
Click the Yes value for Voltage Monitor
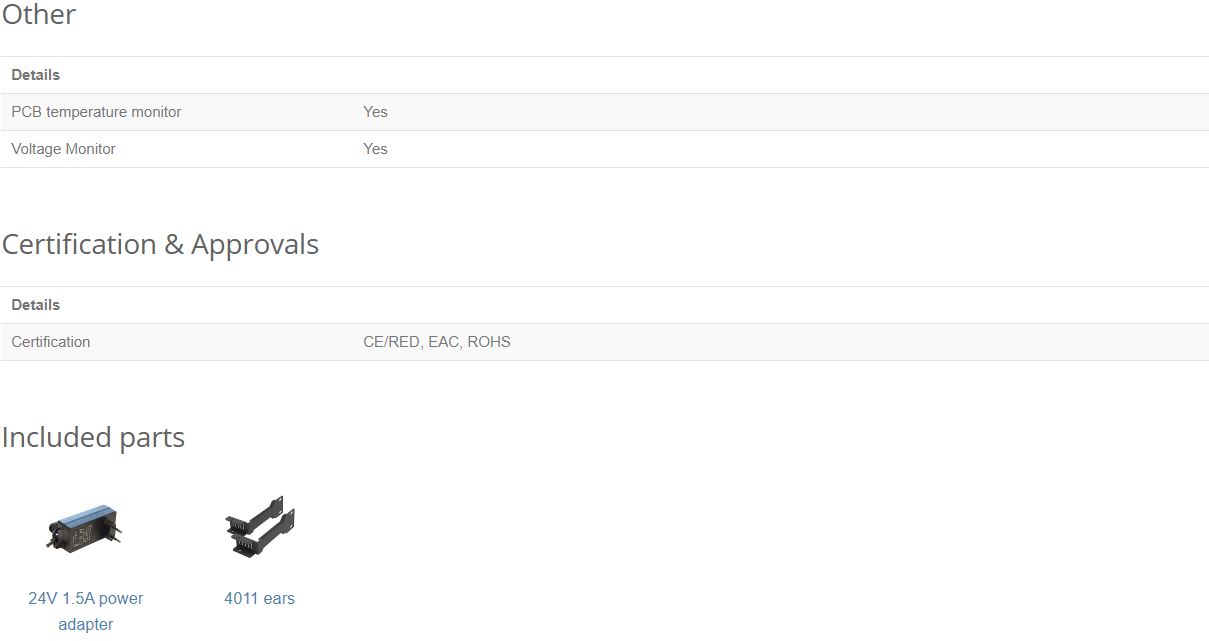[x=375, y=149]
